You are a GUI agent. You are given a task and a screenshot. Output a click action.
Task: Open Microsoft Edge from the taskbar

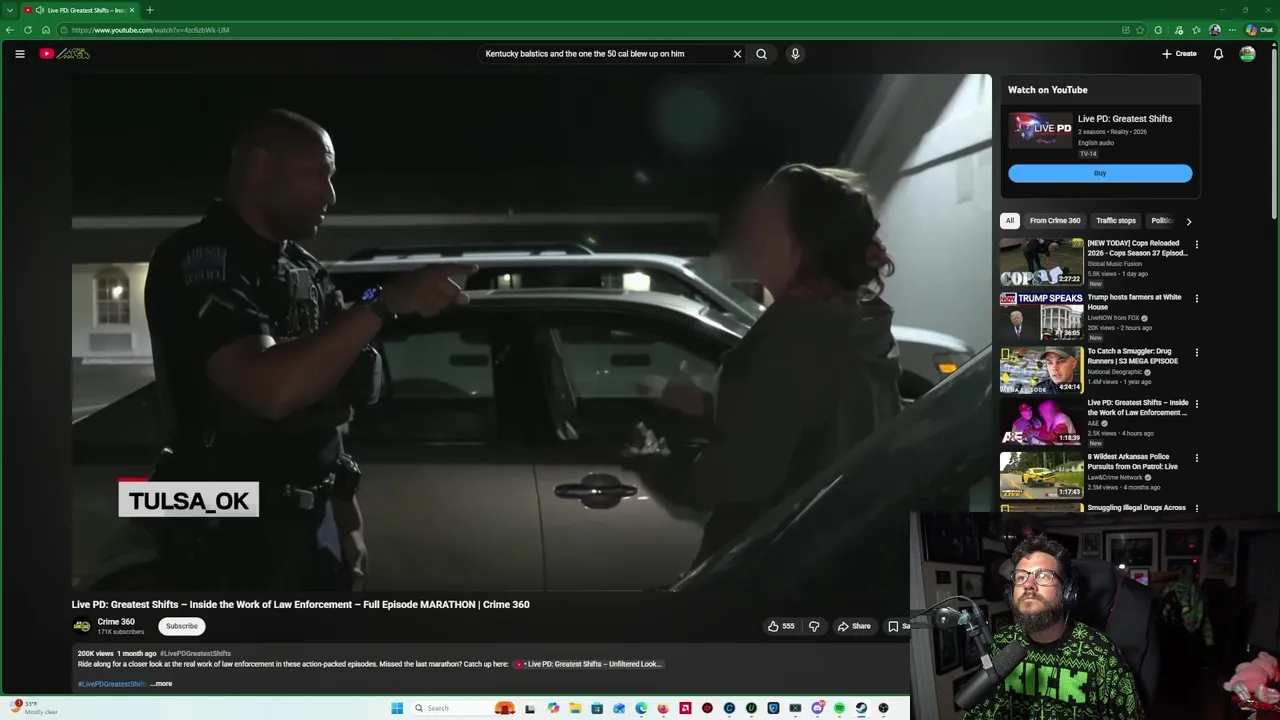tap(641, 708)
